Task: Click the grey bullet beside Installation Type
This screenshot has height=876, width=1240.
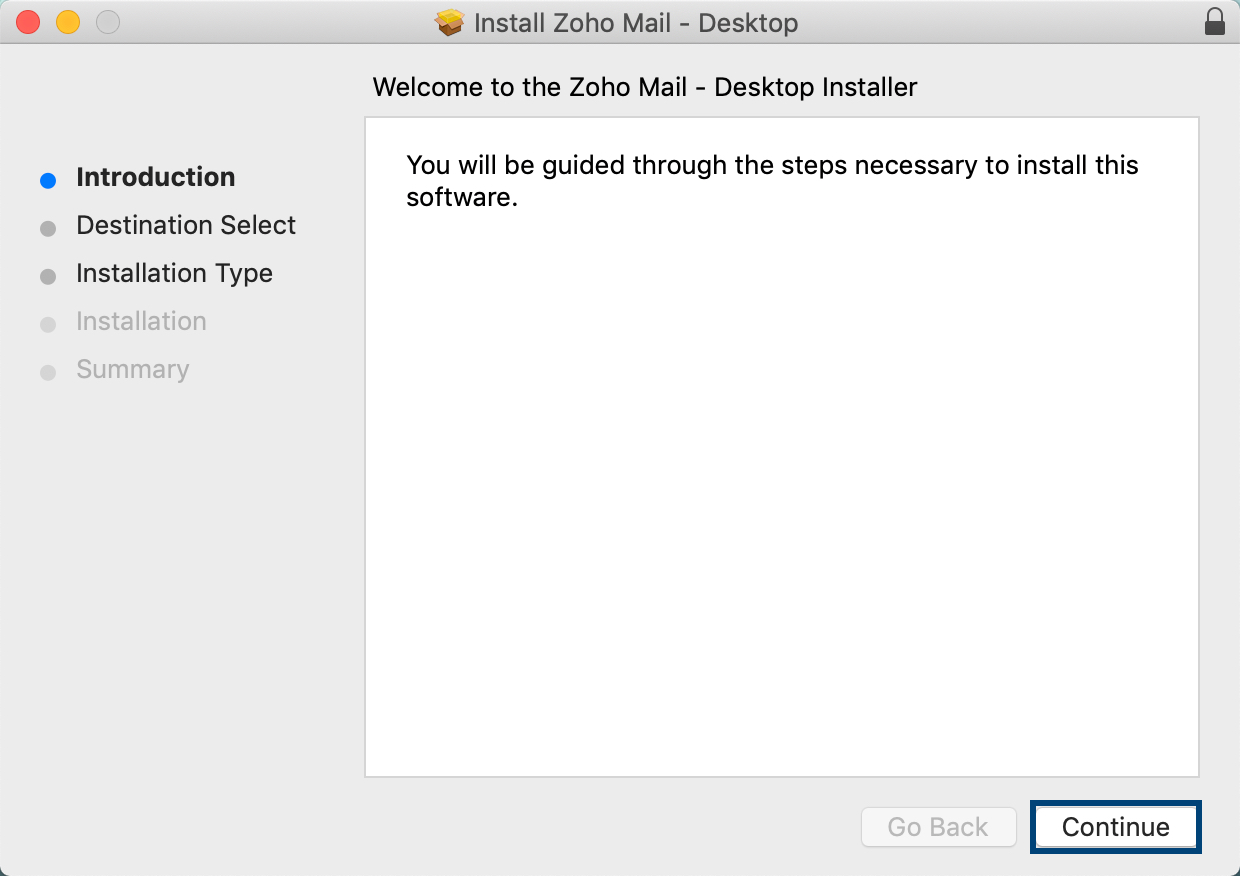Action: click(x=48, y=277)
